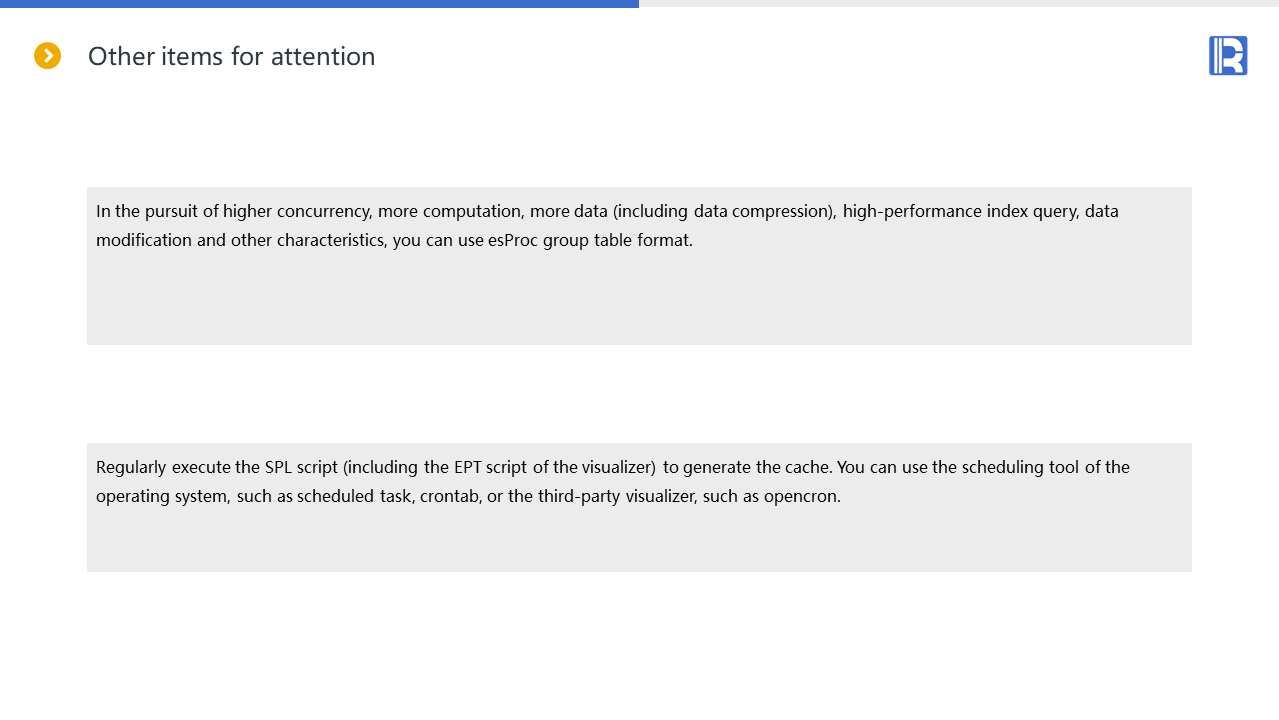Click the gray unfilled progress bar portion

coord(958,3)
